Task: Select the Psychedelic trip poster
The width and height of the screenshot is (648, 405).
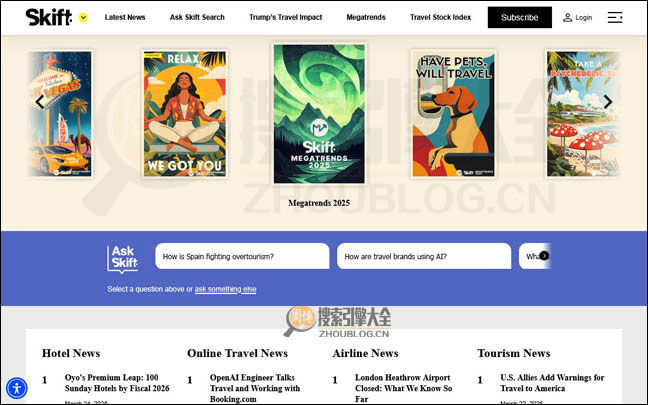Action: click(583, 114)
